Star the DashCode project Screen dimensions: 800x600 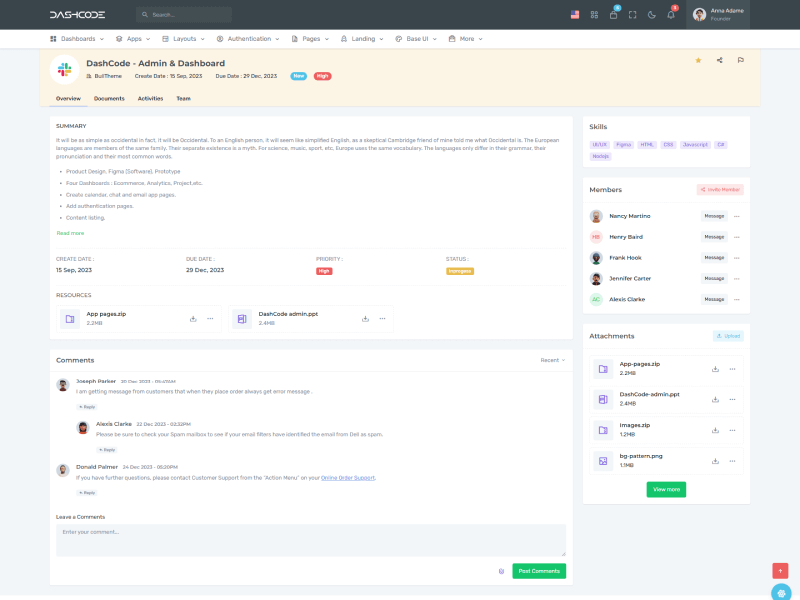(698, 59)
